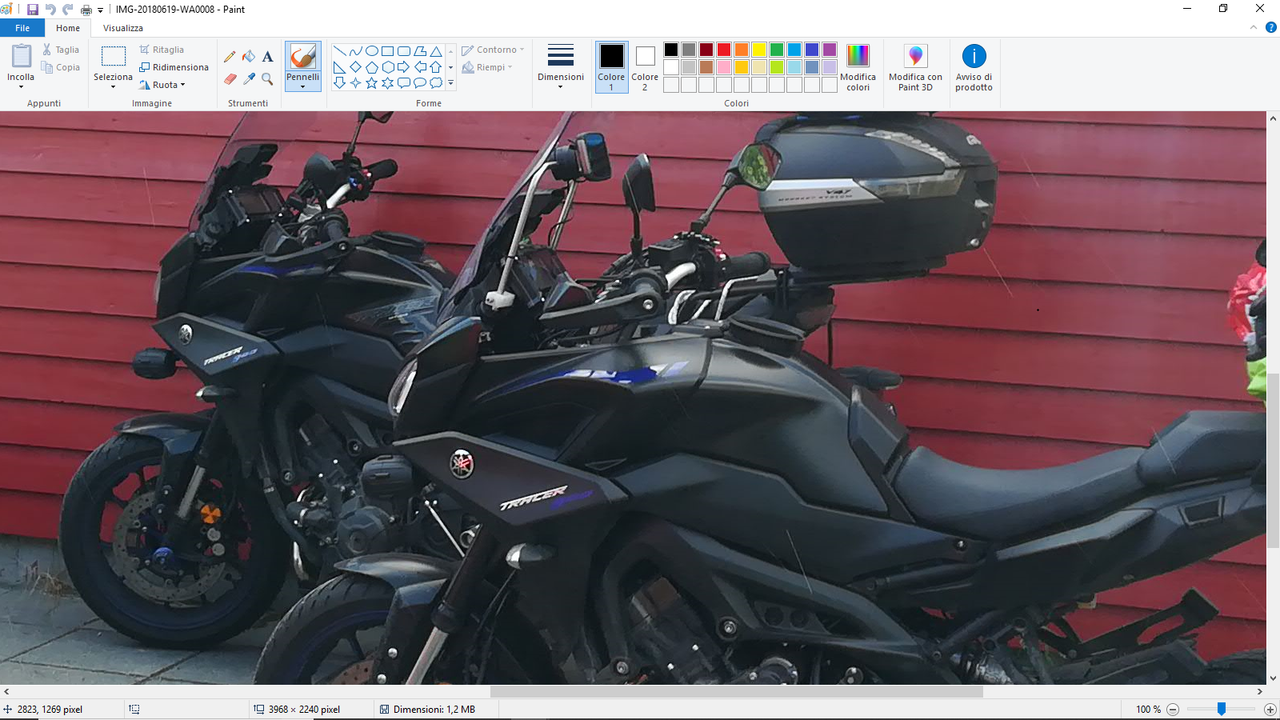Viewport: 1280px width, 720px height.
Task: Choose the Diamond shape
Action: coord(355,67)
